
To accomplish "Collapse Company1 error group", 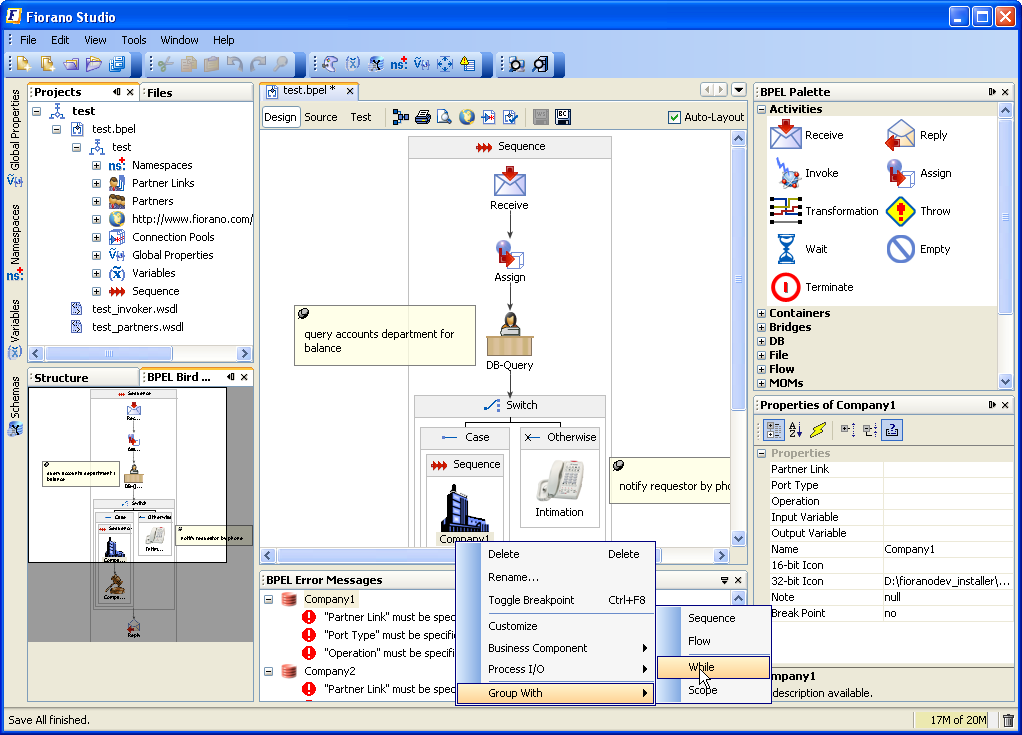I will [x=269, y=599].
